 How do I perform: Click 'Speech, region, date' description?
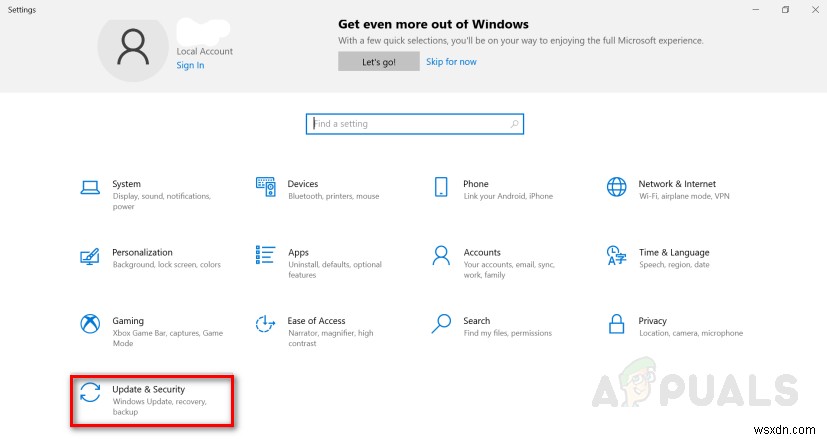point(674,265)
